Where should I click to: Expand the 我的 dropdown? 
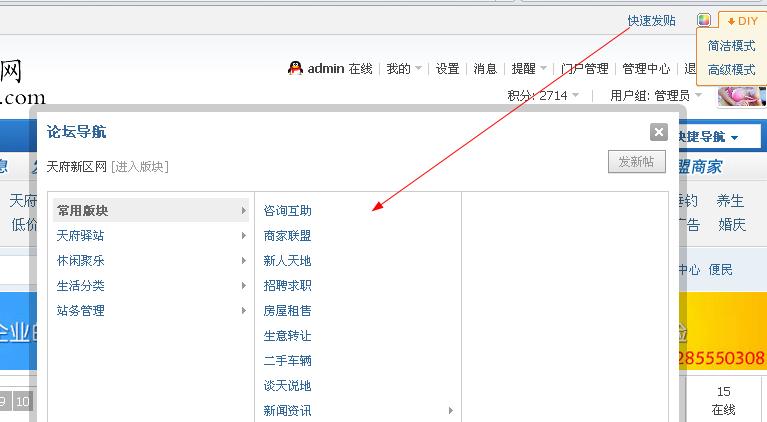404,68
